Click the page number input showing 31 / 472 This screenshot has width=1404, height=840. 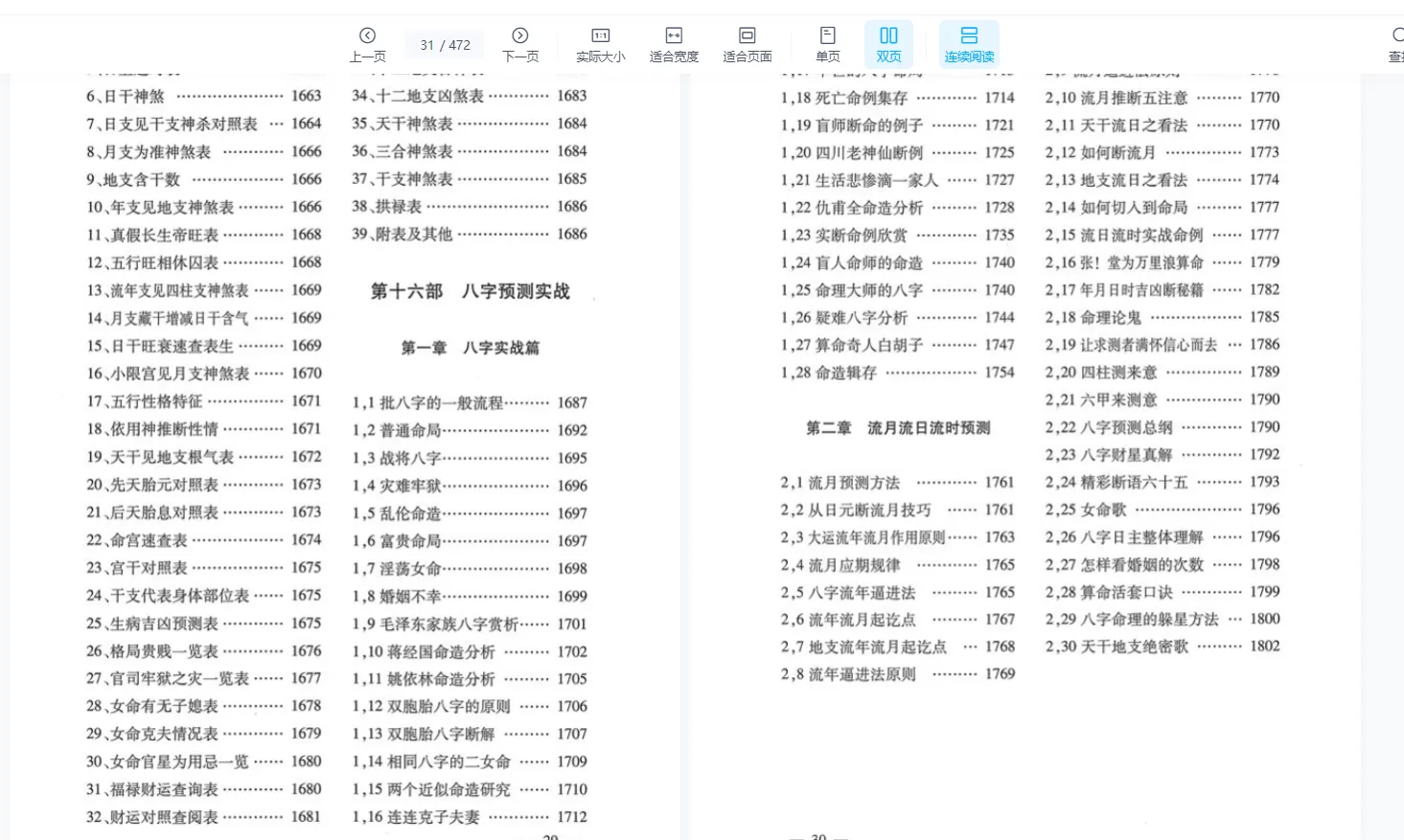point(444,43)
